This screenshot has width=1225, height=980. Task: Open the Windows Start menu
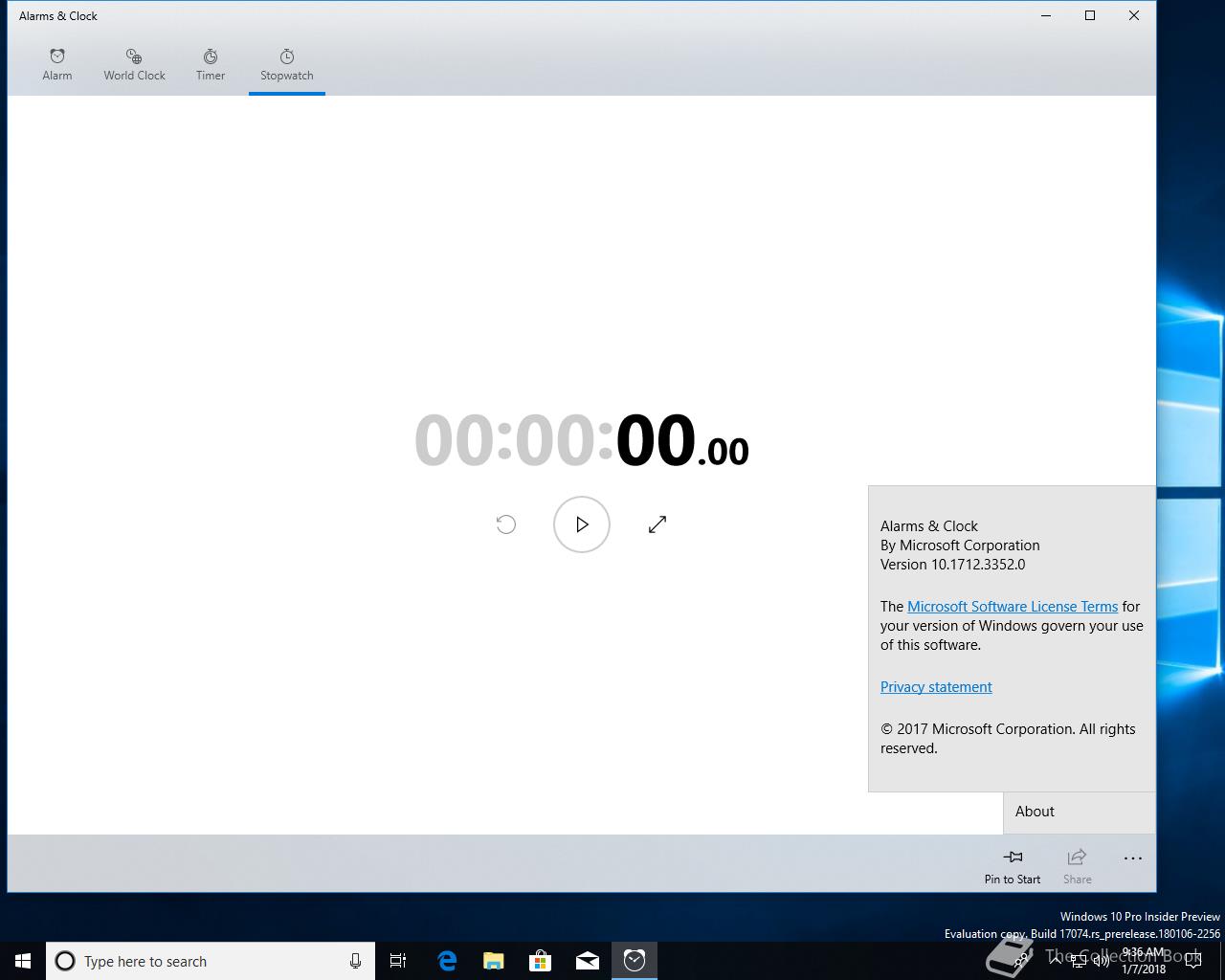coord(23,961)
